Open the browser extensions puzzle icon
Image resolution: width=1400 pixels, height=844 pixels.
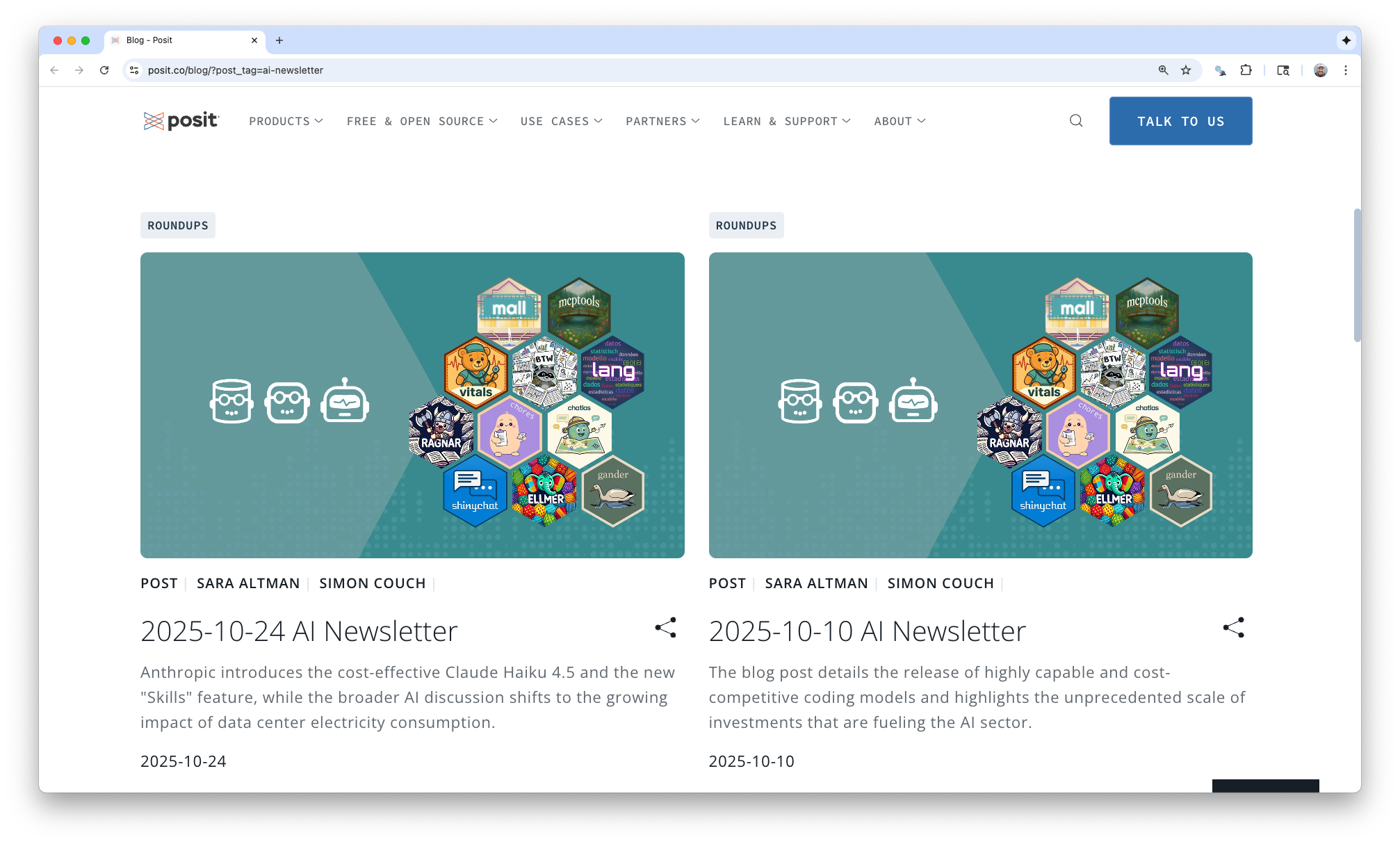(x=1246, y=70)
